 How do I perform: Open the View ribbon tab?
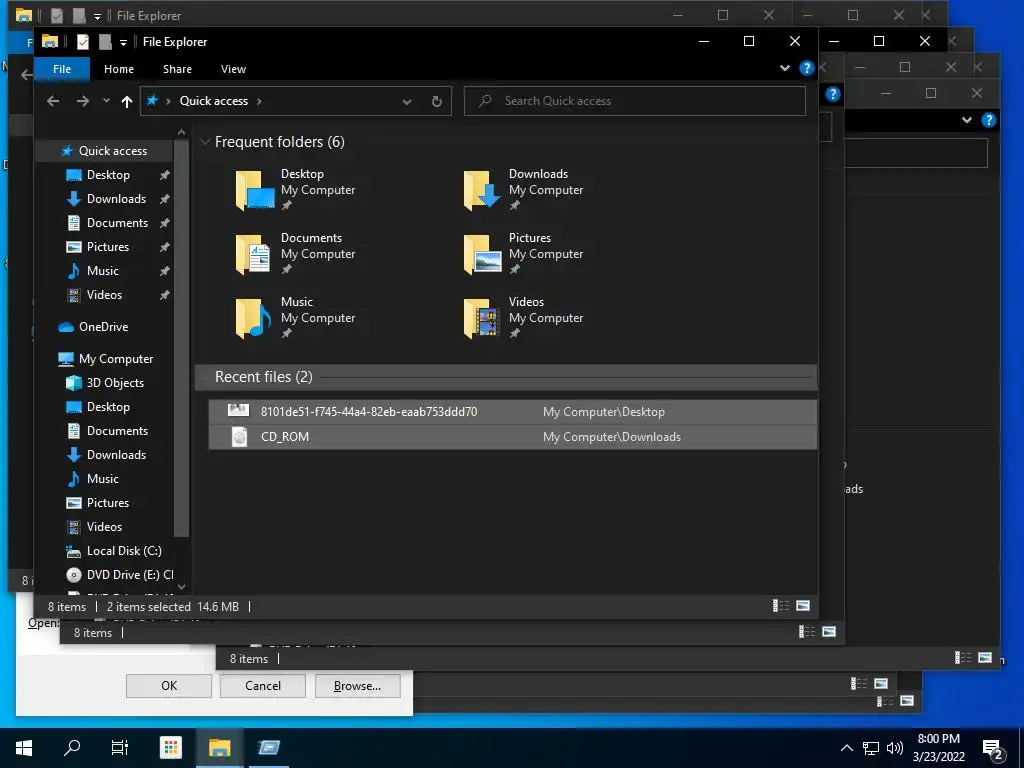[x=233, y=69]
